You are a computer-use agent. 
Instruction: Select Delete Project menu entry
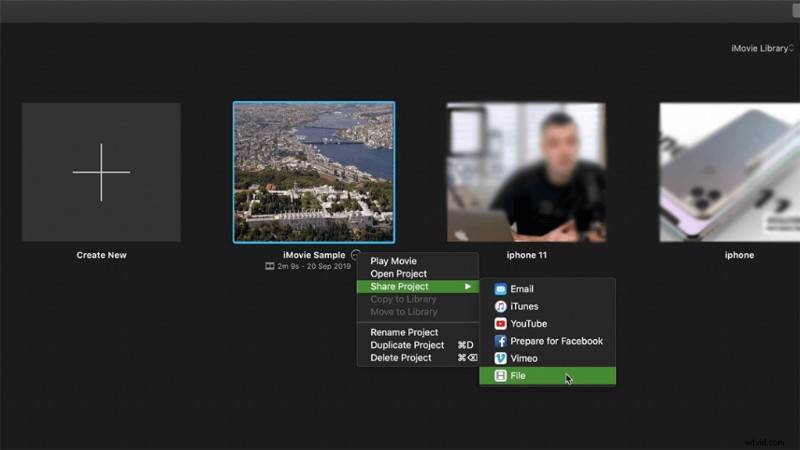tap(417, 358)
